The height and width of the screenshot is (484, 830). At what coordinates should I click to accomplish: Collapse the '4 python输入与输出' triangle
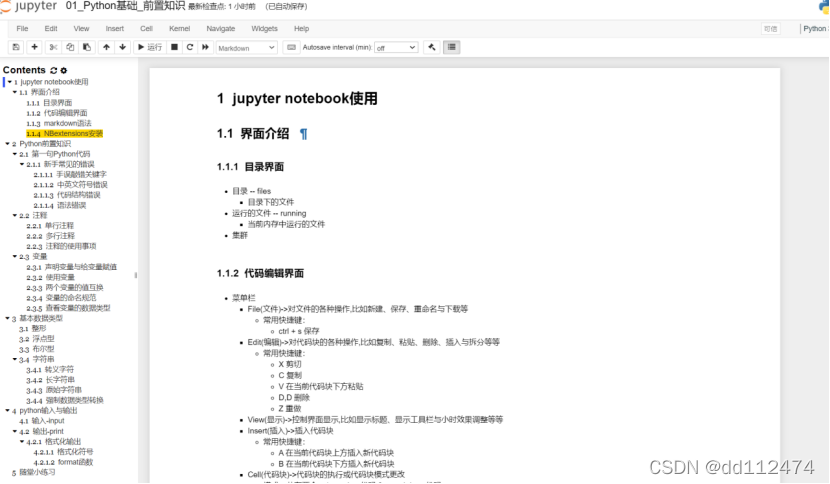pyautogui.click(x=7, y=410)
